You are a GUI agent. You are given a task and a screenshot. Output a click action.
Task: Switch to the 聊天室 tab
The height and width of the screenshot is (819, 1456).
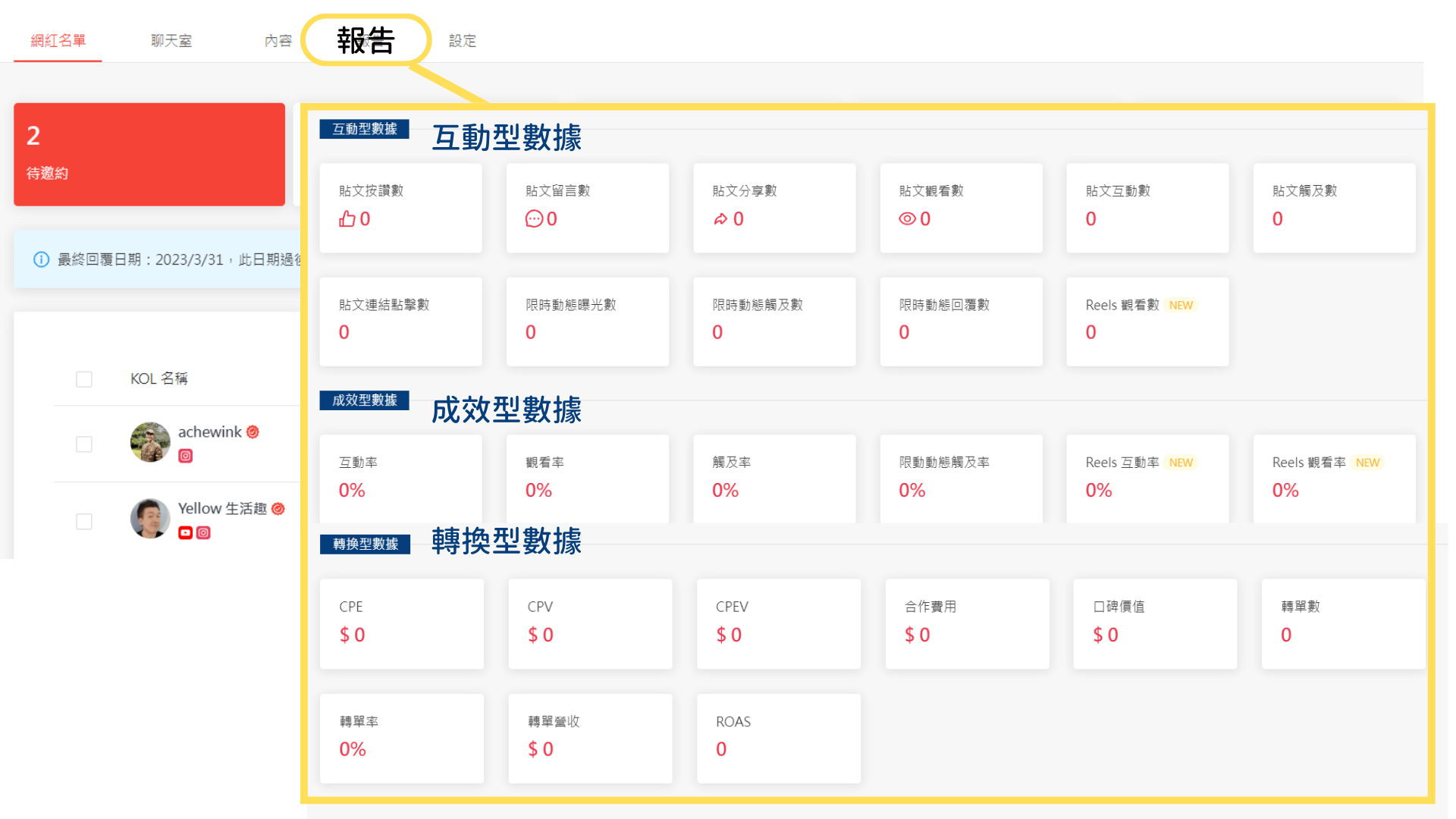point(171,41)
